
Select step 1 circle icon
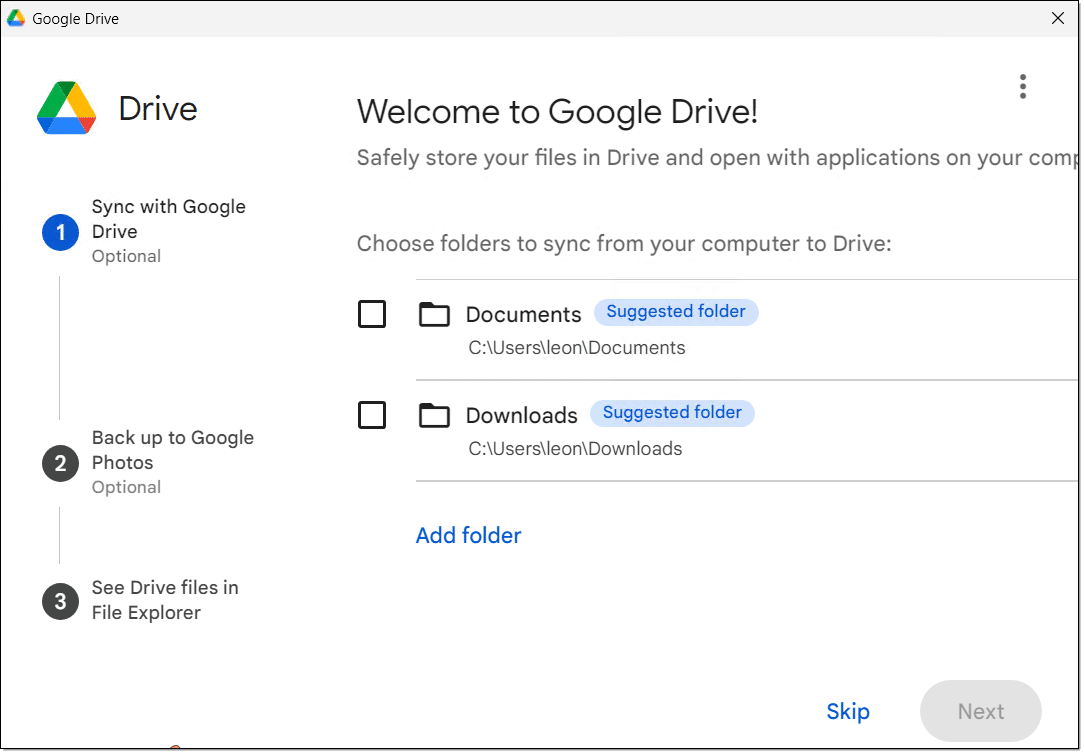pos(60,233)
